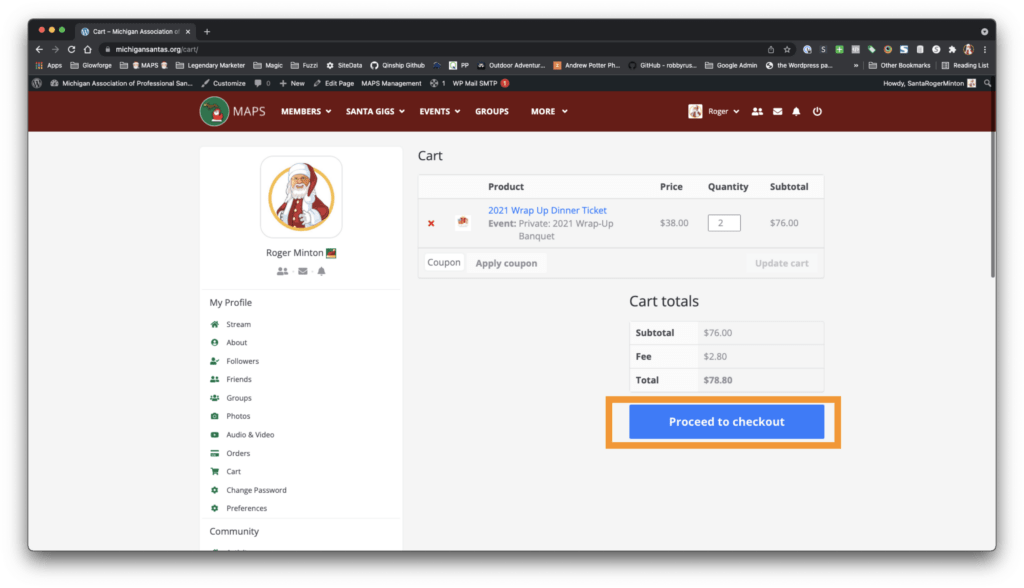The image size is (1024, 588).
Task: Click friends icon under Roger Minton's name
Action: click(282, 271)
